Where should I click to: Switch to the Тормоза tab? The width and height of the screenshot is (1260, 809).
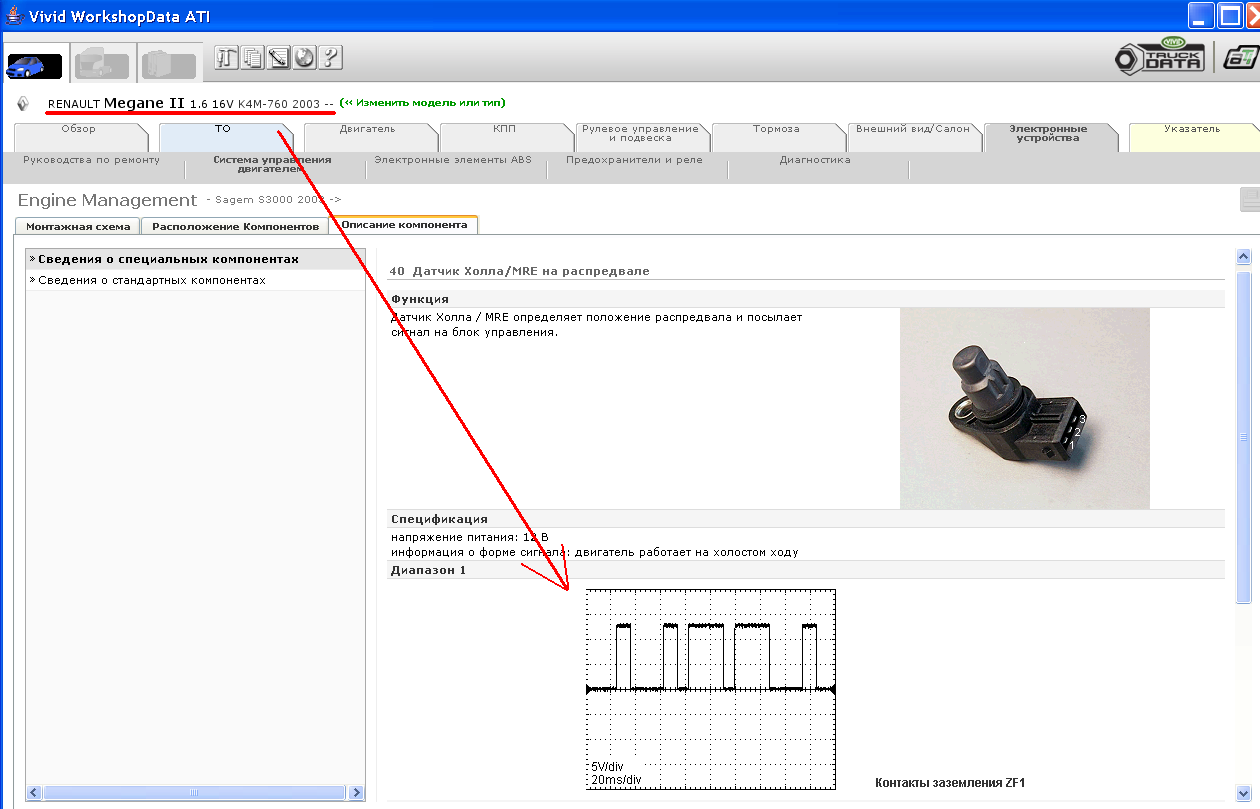coord(776,129)
